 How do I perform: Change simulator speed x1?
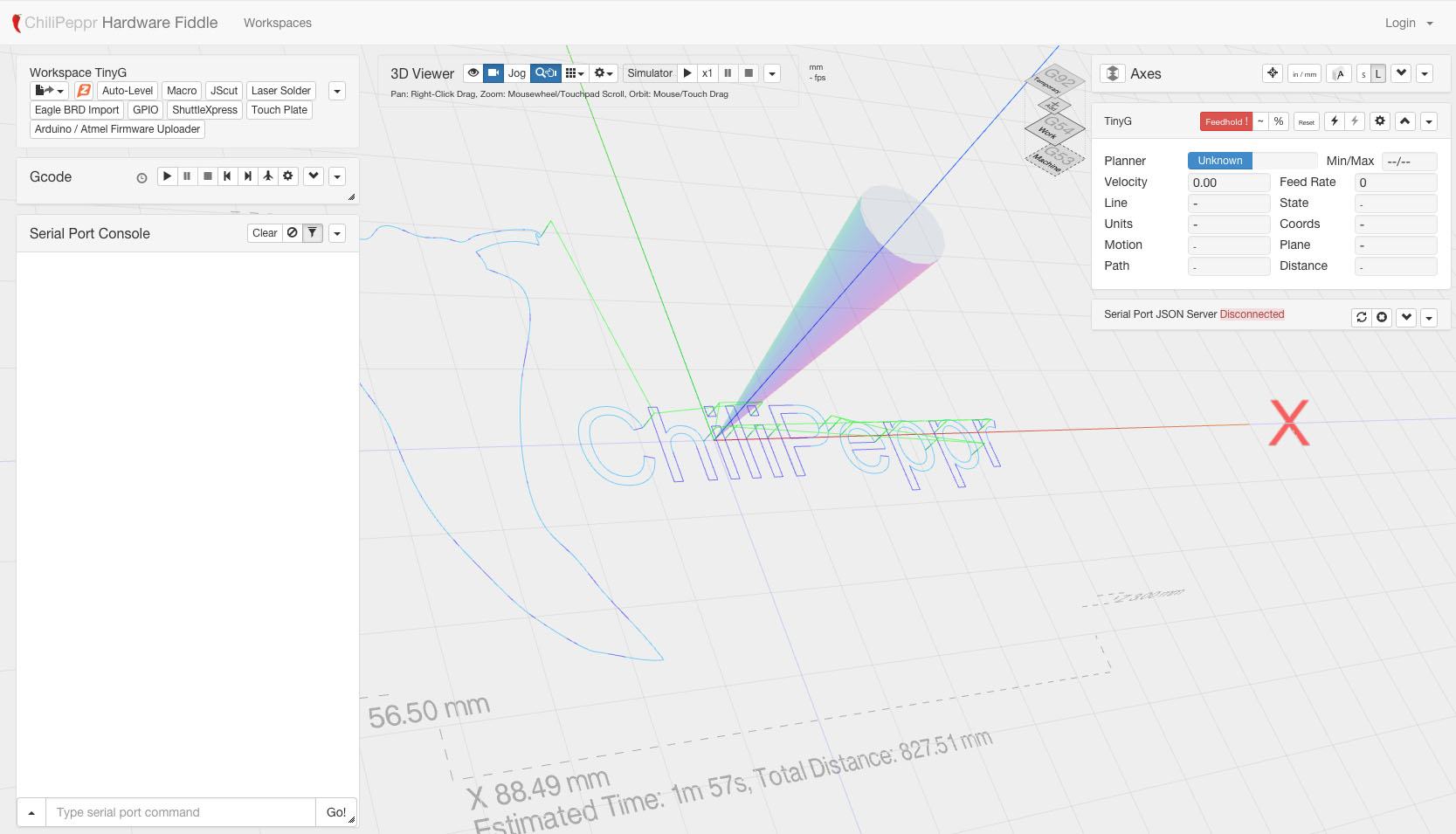(x=707, y=73)
